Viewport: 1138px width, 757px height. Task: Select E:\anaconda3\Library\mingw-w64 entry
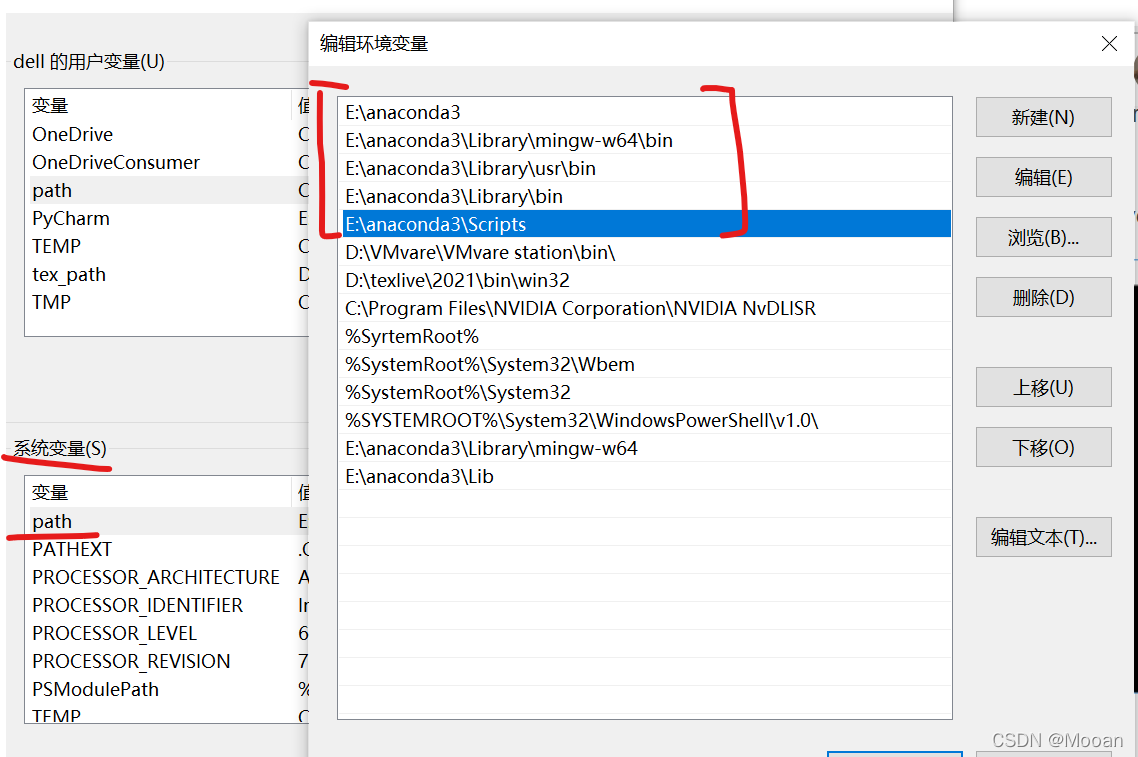[x=645, y=449]
